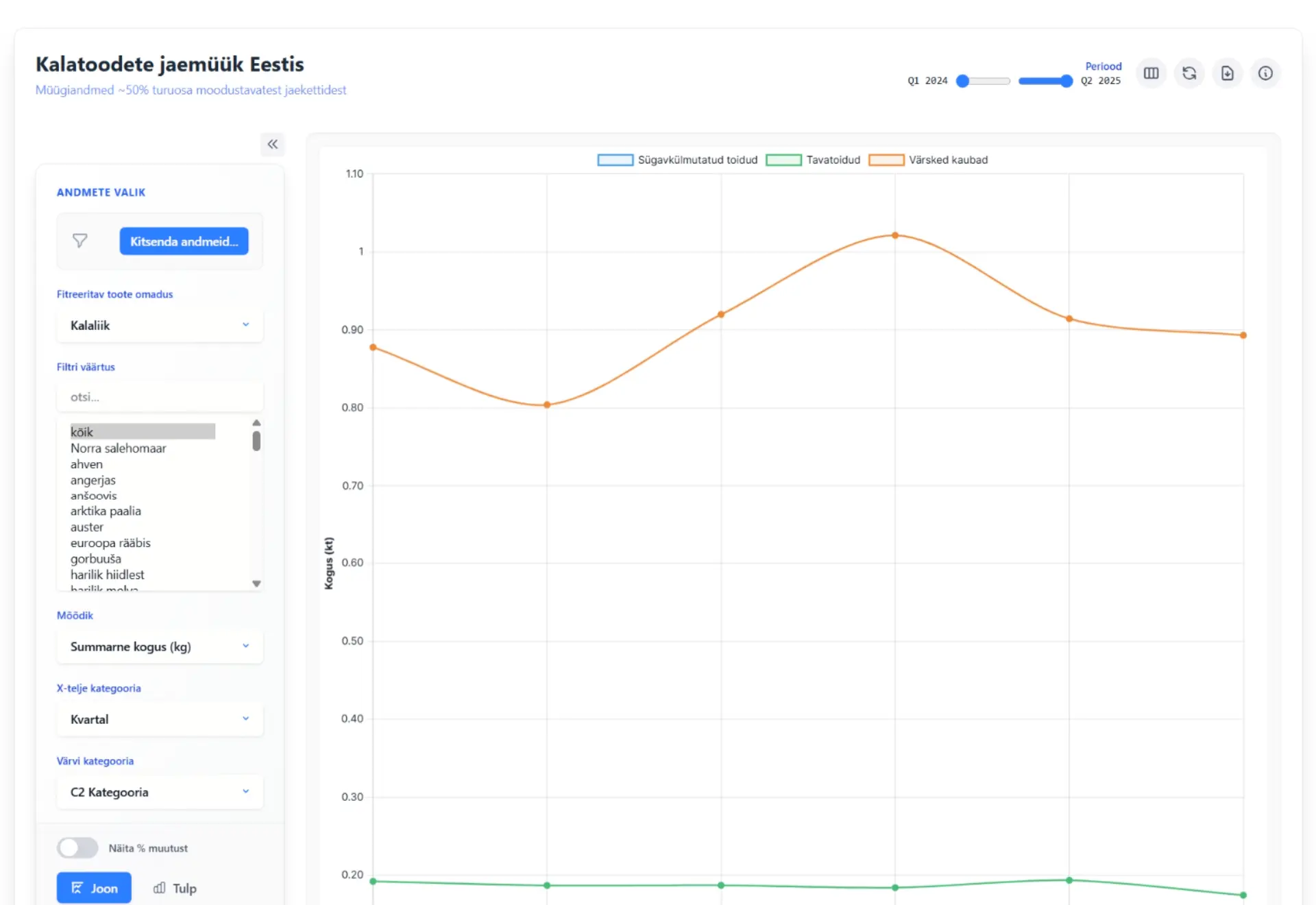This screenshot has height=905, width=1316.
Task: Click the Q2 2025 period slider handle
Action: tap(1066, 81)
